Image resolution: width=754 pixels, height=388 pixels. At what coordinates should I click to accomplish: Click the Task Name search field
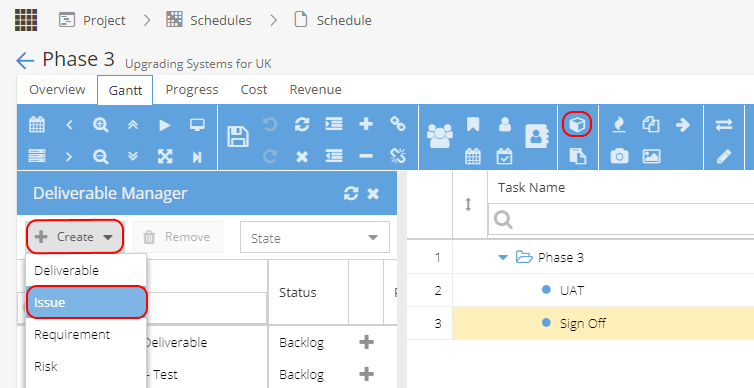pos(621,219)
